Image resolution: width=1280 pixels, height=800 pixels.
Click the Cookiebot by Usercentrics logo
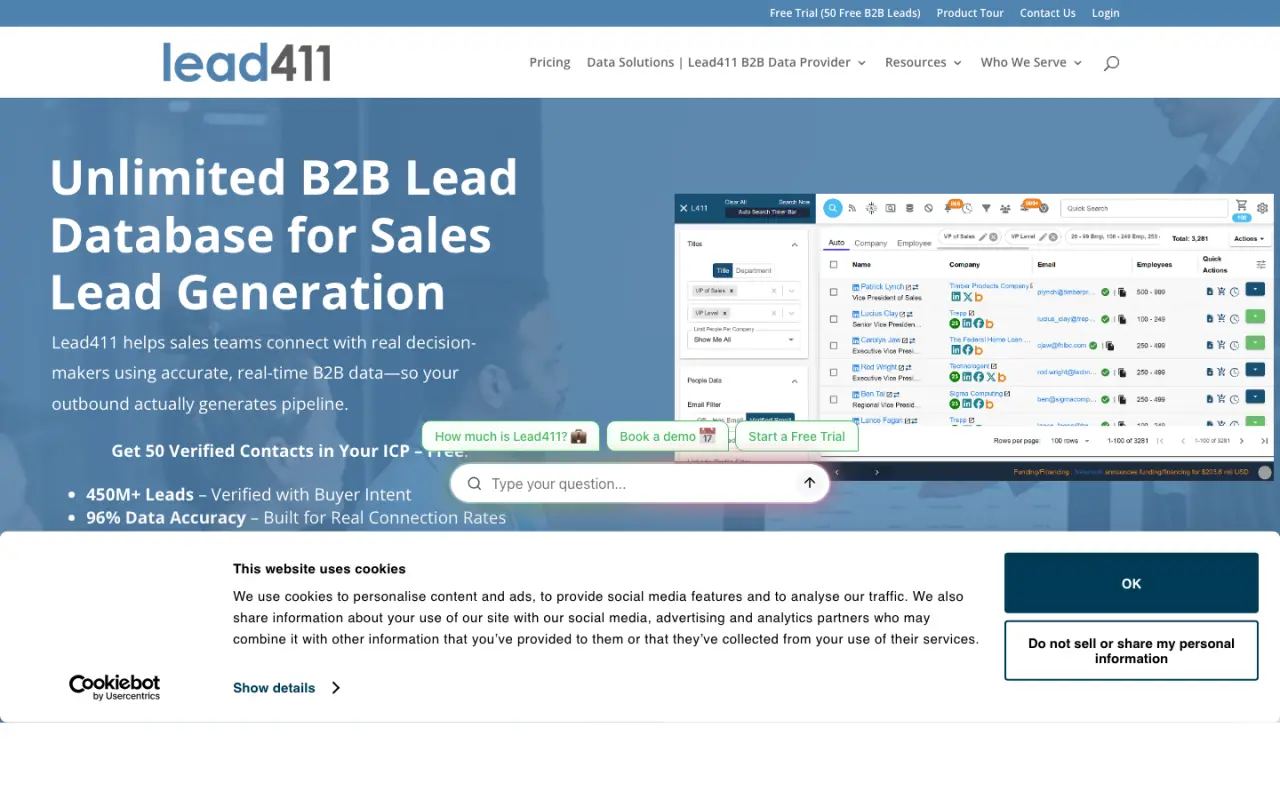pos(114,687)
